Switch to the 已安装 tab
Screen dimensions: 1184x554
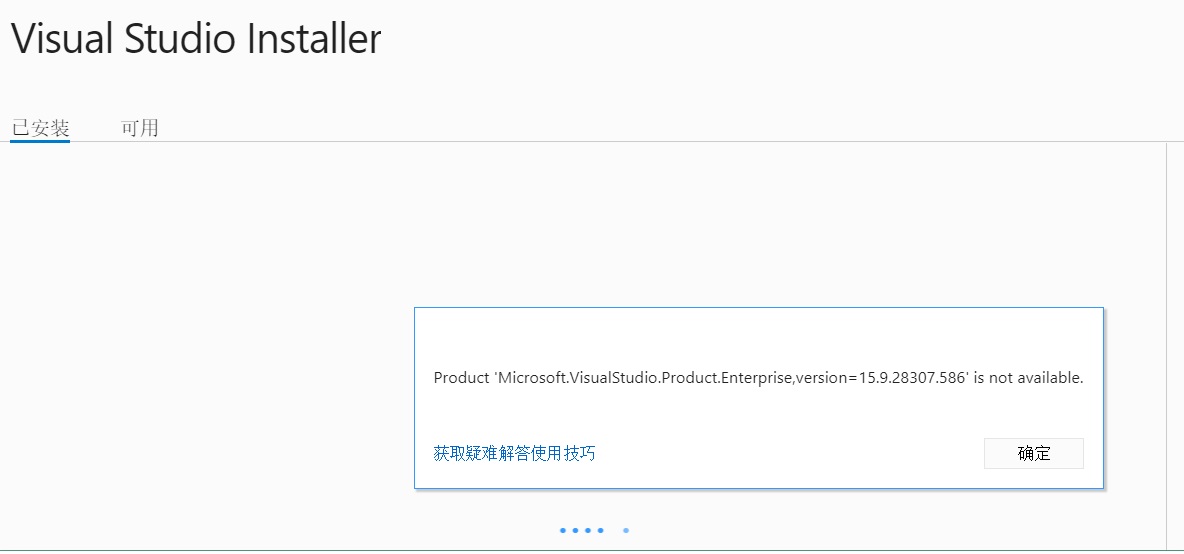tap(40, 128)
